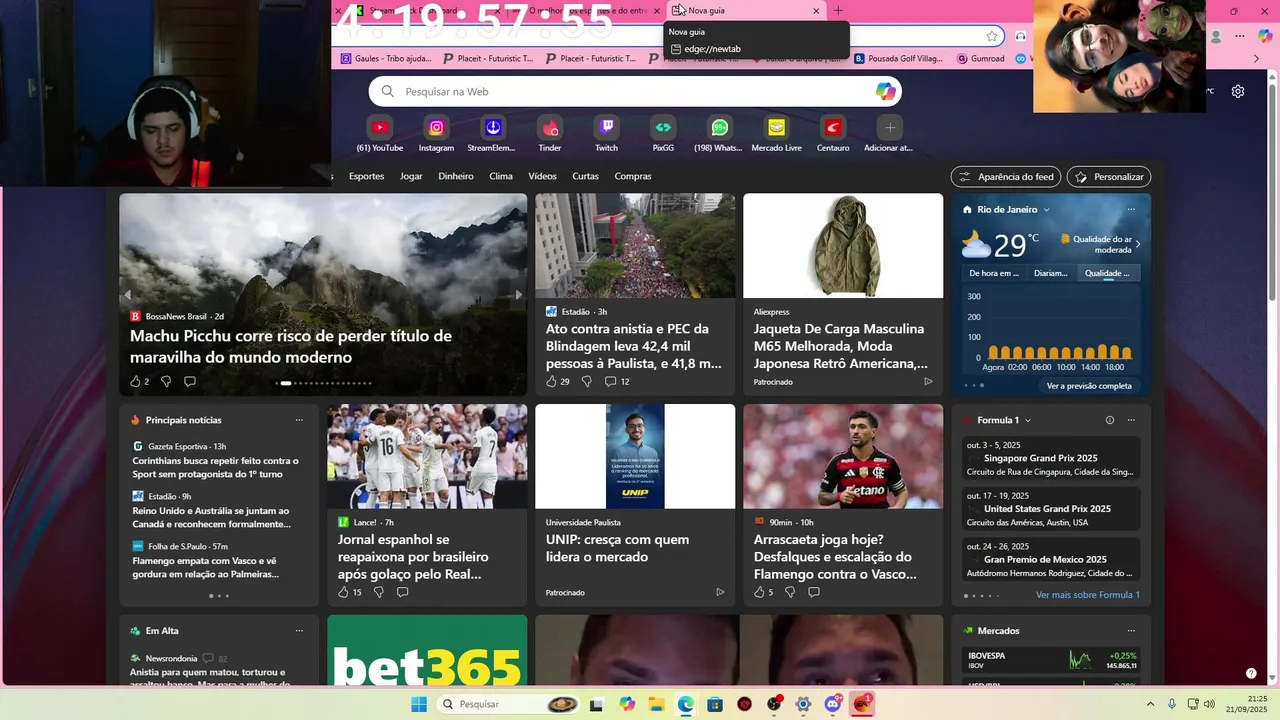Show hidden system tray icons
Image resolution: width=1280 pixels, height=720 pixels.
[1150, 704]
